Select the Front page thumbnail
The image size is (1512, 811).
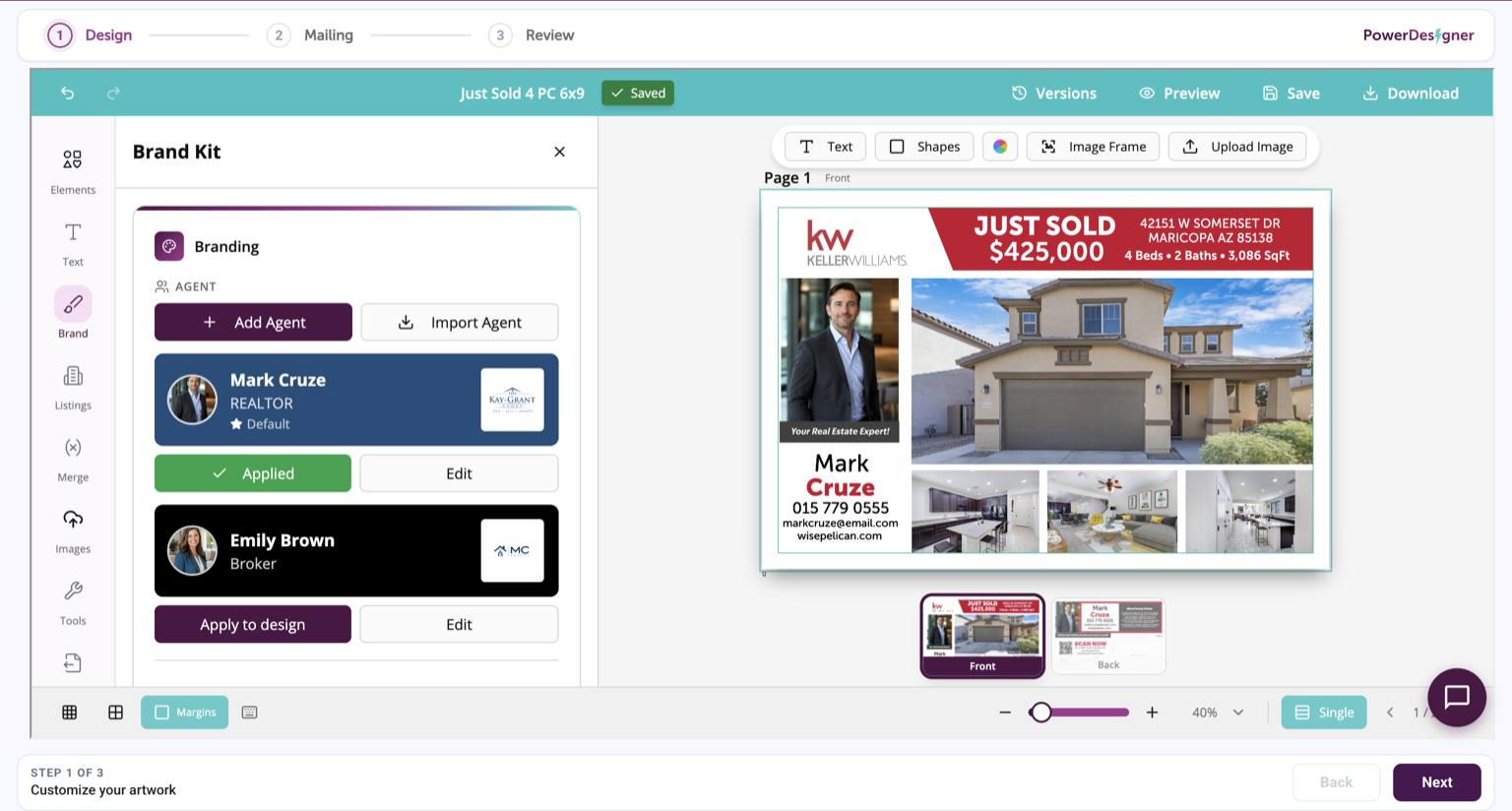[x=982, y=636]
